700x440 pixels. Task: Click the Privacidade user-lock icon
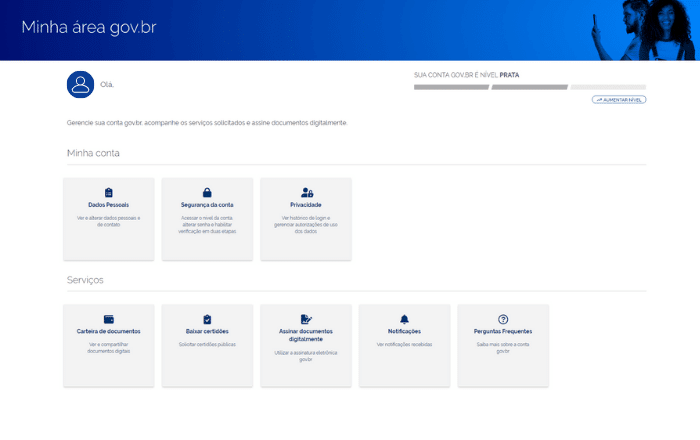coord(306,192)
